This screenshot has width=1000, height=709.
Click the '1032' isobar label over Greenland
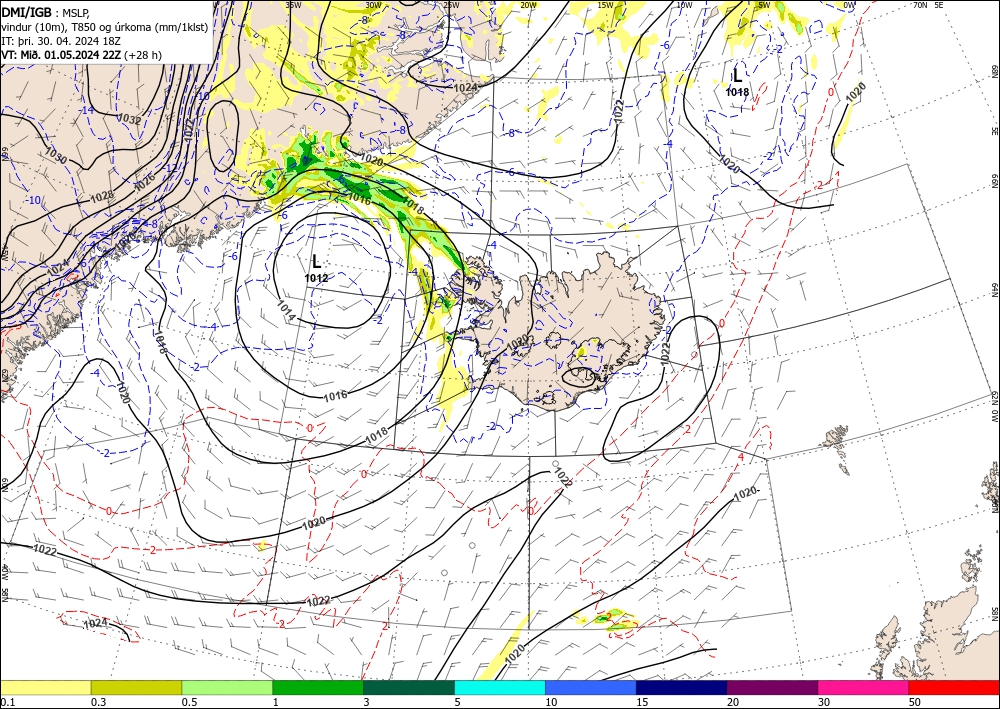[130, 119]
